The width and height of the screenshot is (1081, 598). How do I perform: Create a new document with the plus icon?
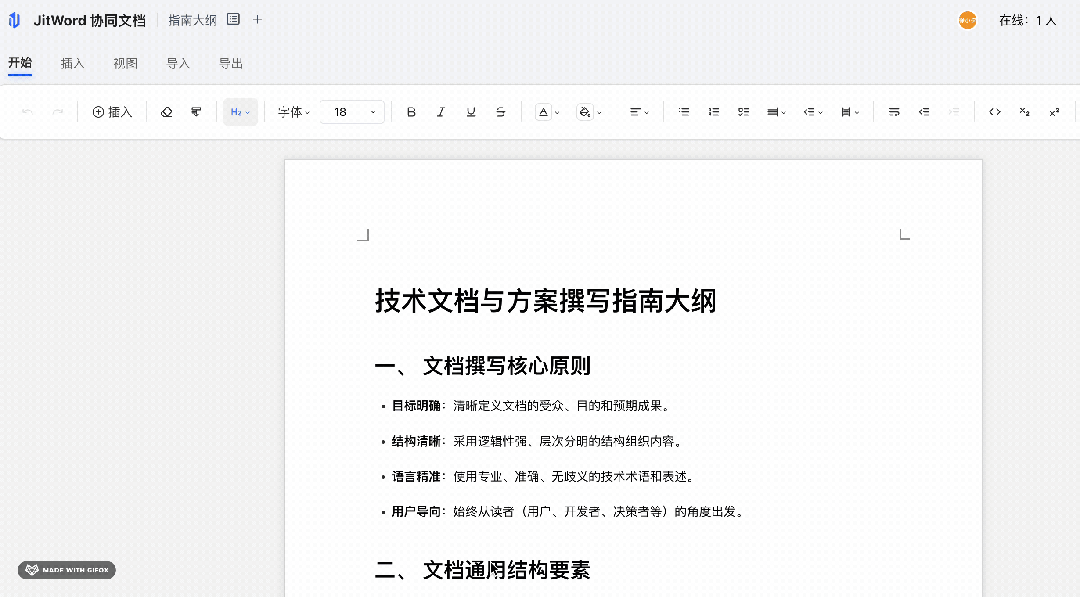[x=257, y=19]
